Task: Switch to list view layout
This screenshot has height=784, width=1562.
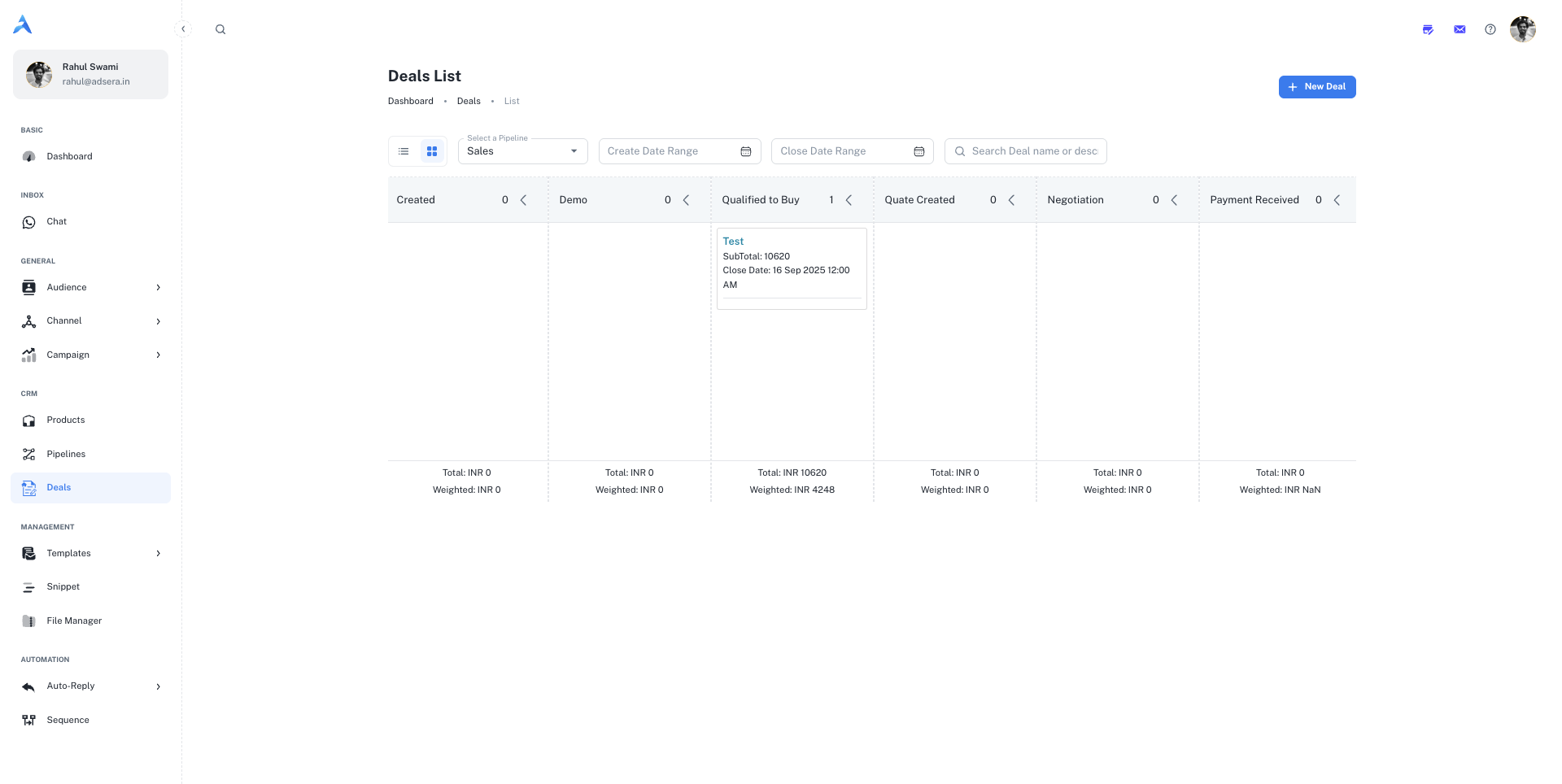Action: coord(404,151)
